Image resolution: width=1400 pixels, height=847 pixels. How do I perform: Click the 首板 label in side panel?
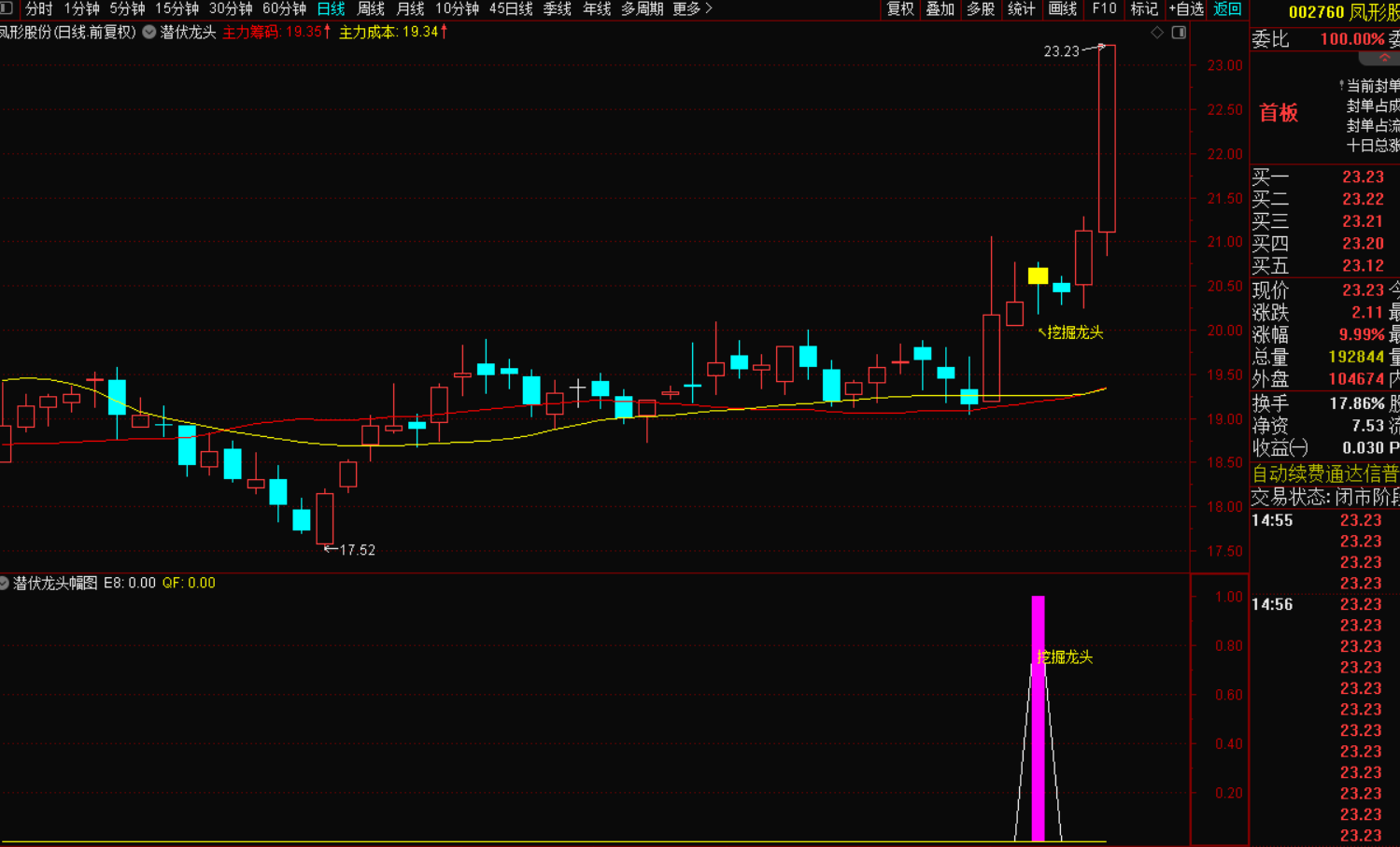click(x=1279, y=113)
